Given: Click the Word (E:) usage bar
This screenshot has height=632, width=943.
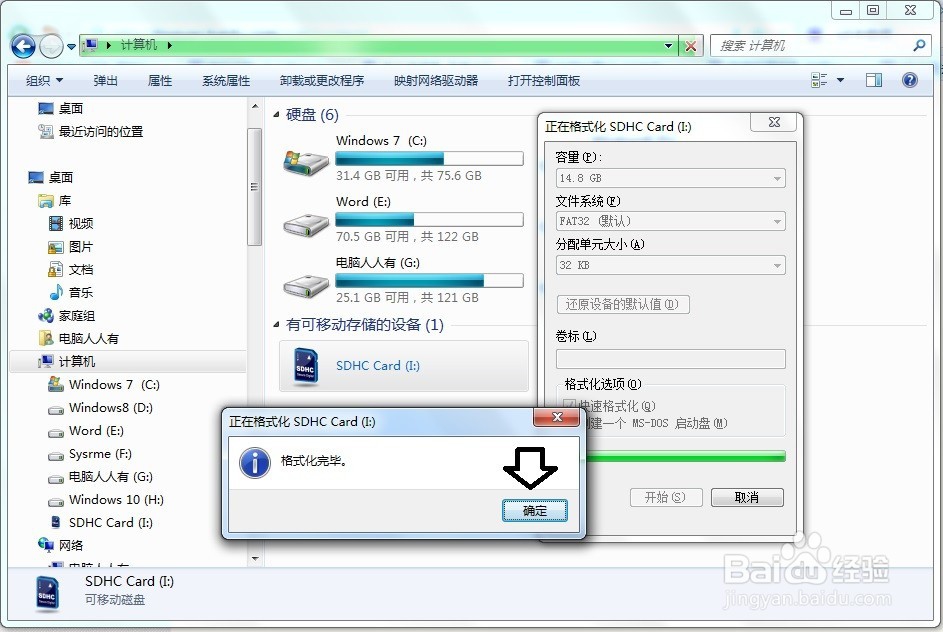Looking at the screenshot, I should pyautogui.click(x=429, y=219).
